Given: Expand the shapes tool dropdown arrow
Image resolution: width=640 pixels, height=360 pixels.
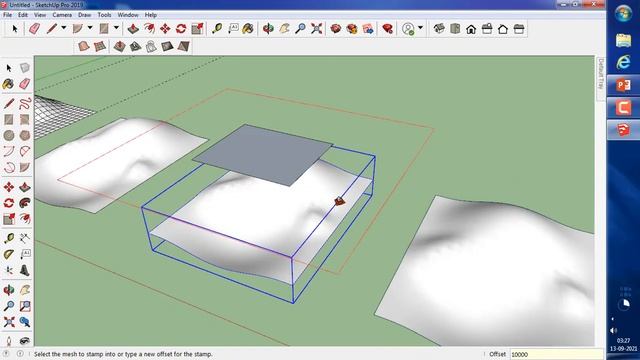Looking at the screenshot, I should coord(116,28).
